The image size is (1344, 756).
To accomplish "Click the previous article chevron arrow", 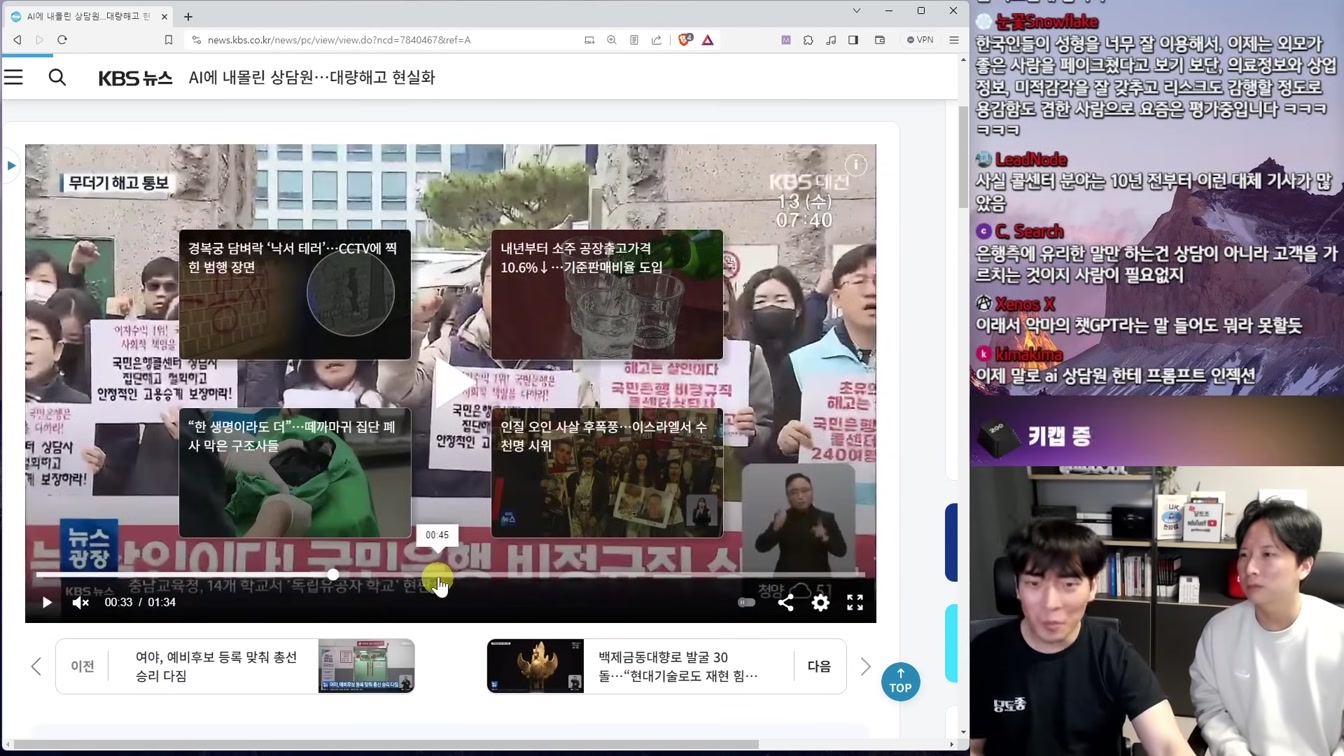I will coord(36,666).
